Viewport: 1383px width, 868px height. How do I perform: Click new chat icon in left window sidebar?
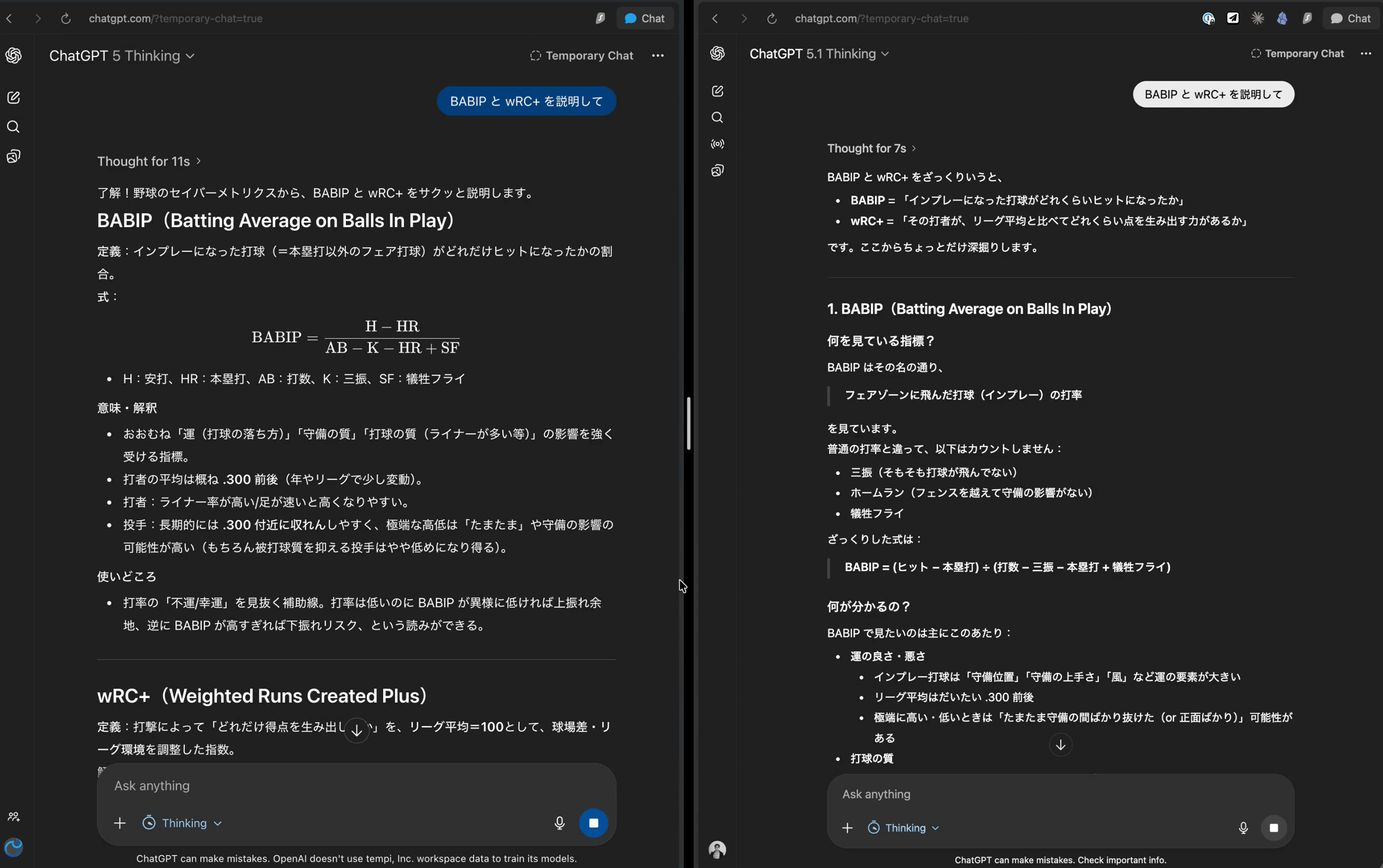13,97
